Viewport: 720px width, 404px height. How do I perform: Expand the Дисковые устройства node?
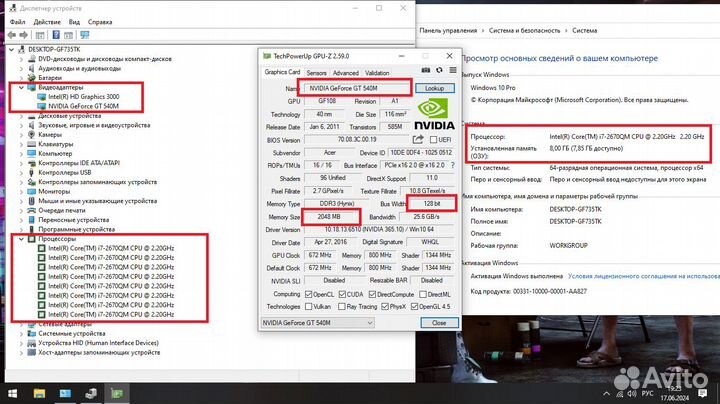(x=21, y=116)
